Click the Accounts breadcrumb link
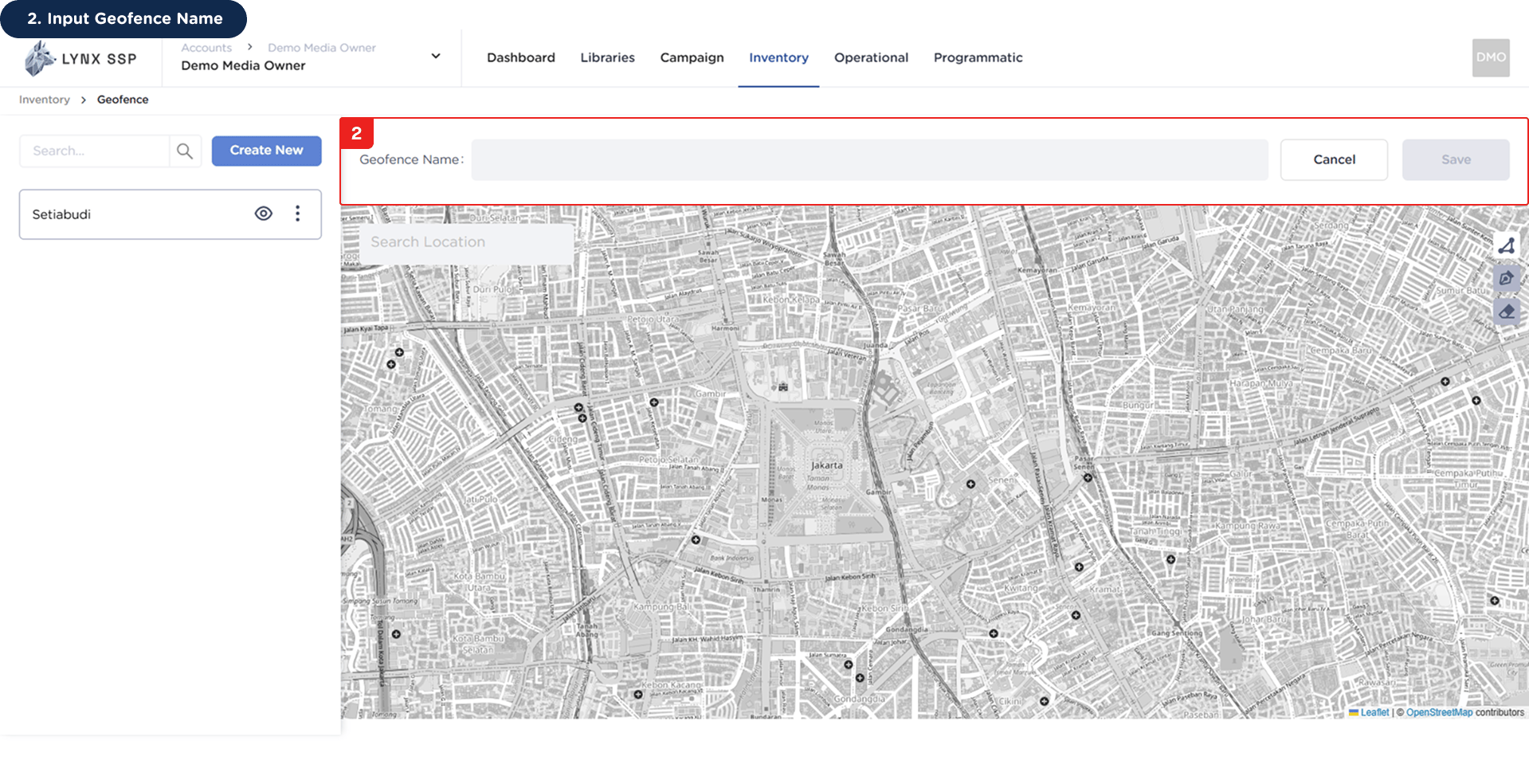 pos(206,48)
